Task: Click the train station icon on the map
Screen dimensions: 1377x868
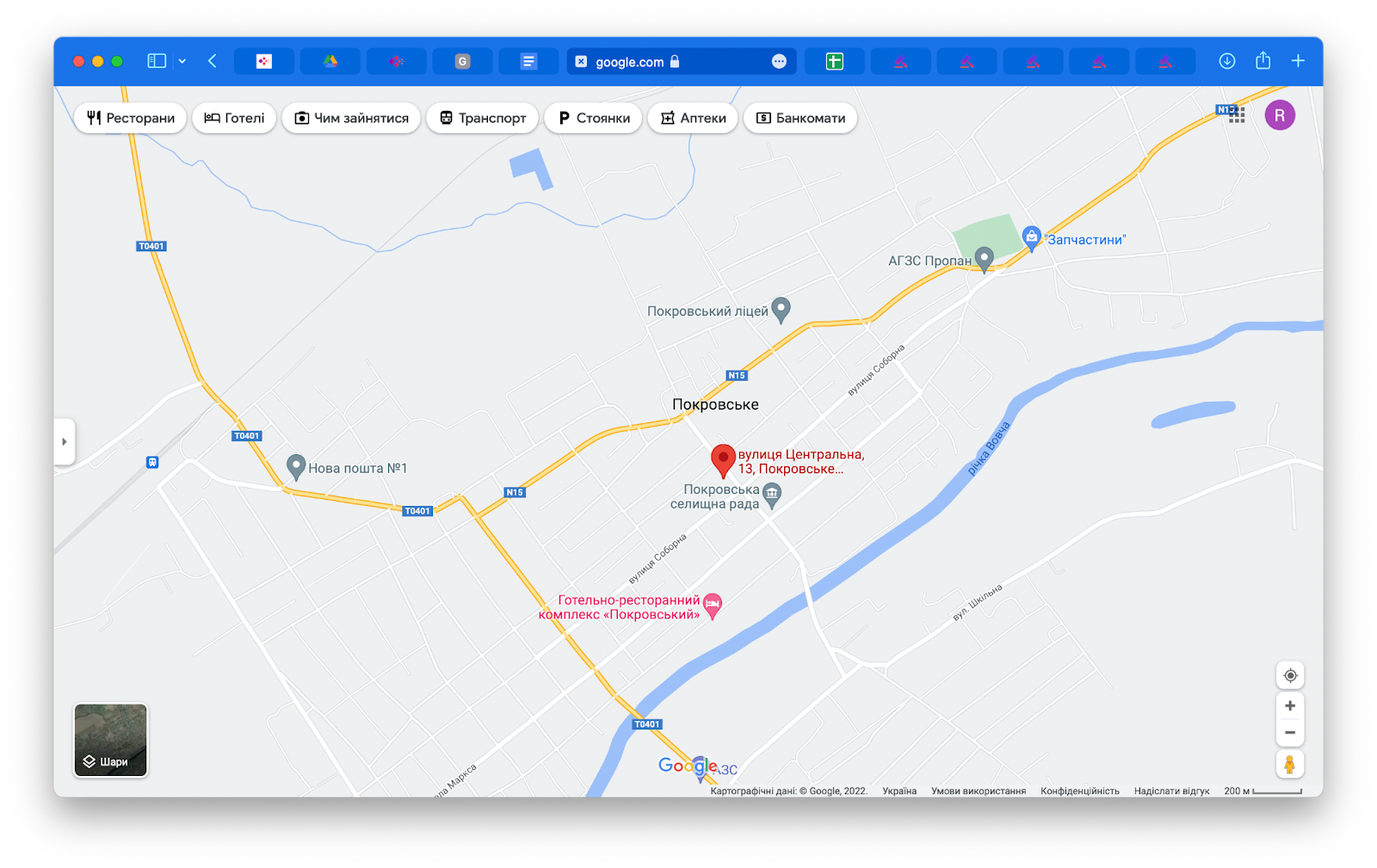Action: coord(152,462)
